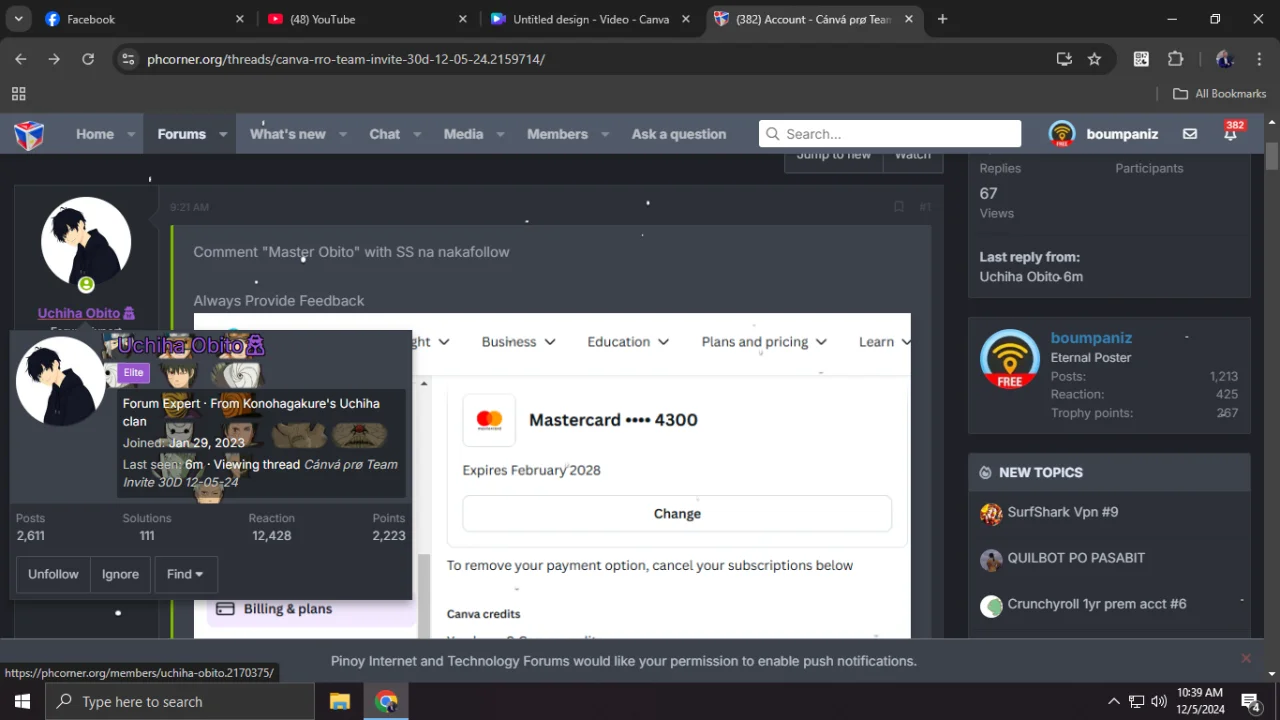Click the QR-style extension icon
1280x720 pixels.
coord(1141,59)
